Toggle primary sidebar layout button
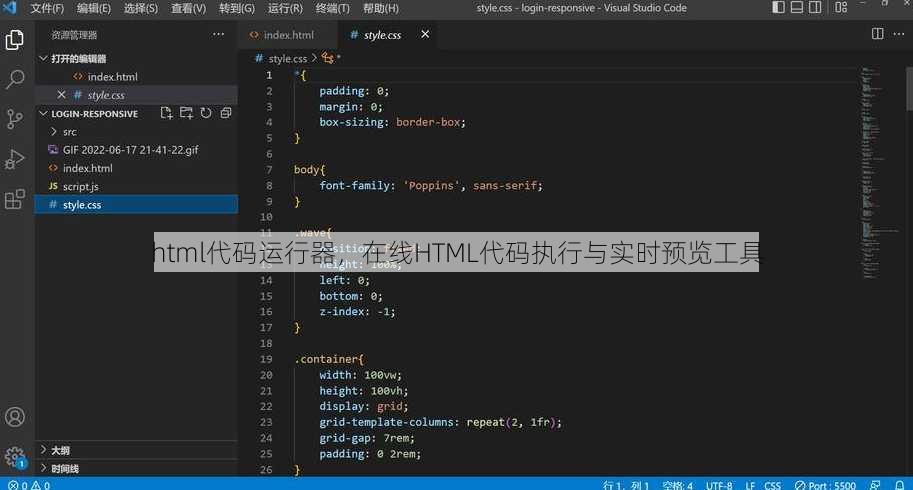Viewport: 913px width, 490px height. click(x=778, y=8)
